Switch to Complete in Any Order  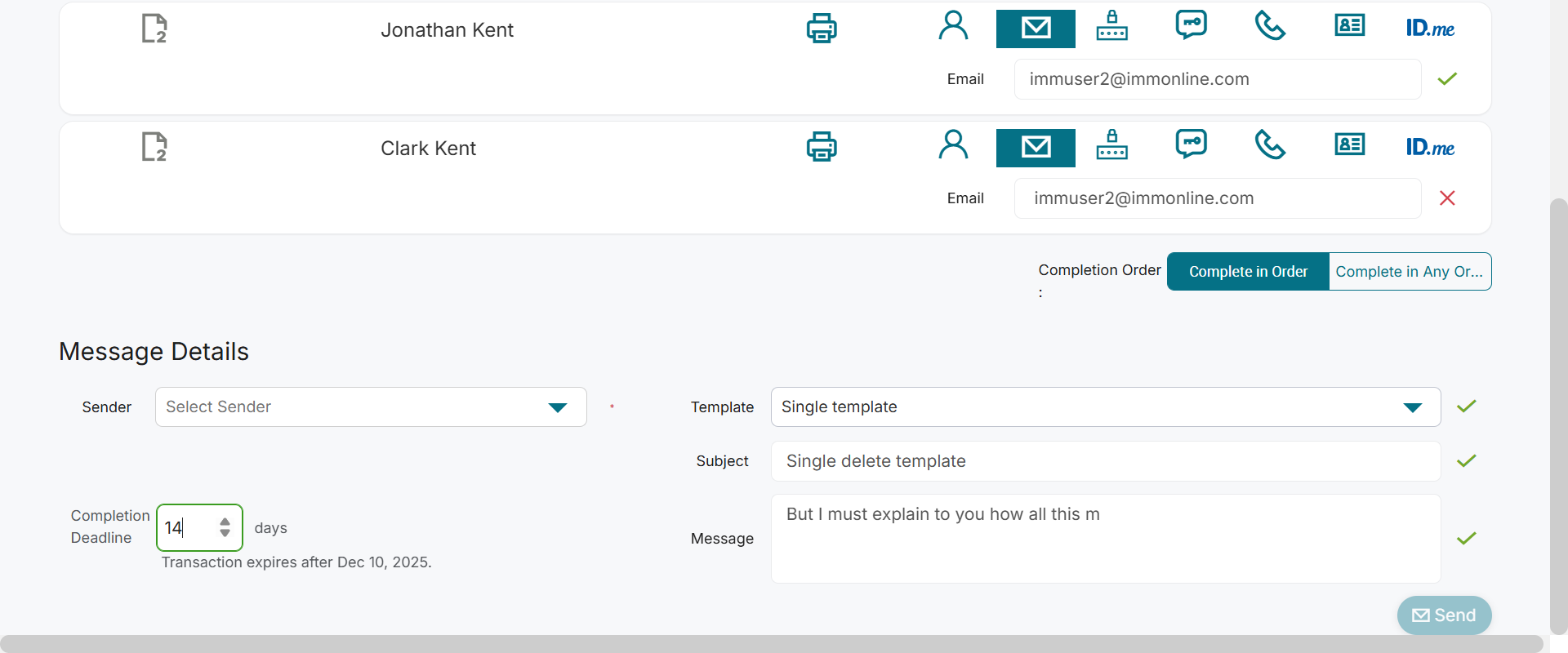pyautogui.click(x=1410, y=272)
